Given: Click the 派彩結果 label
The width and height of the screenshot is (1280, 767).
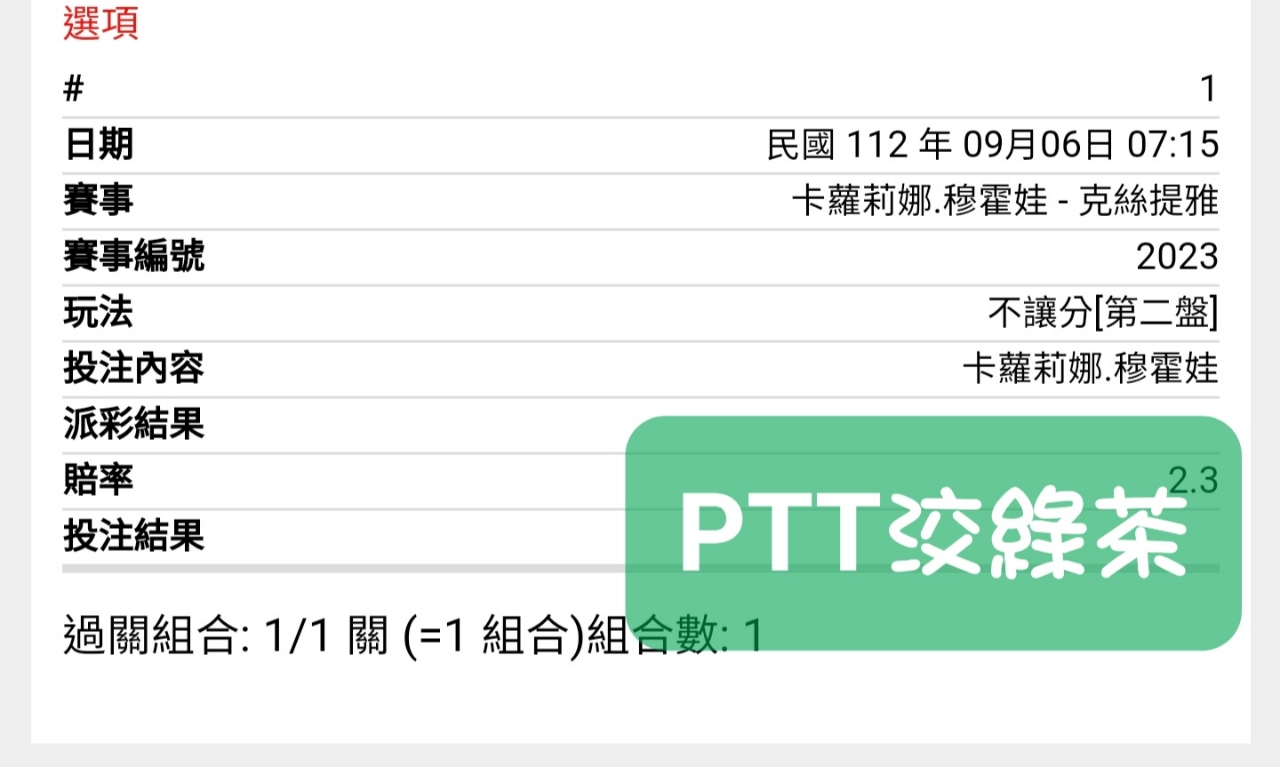Looking at the screenshot, I should click(133, 425).
